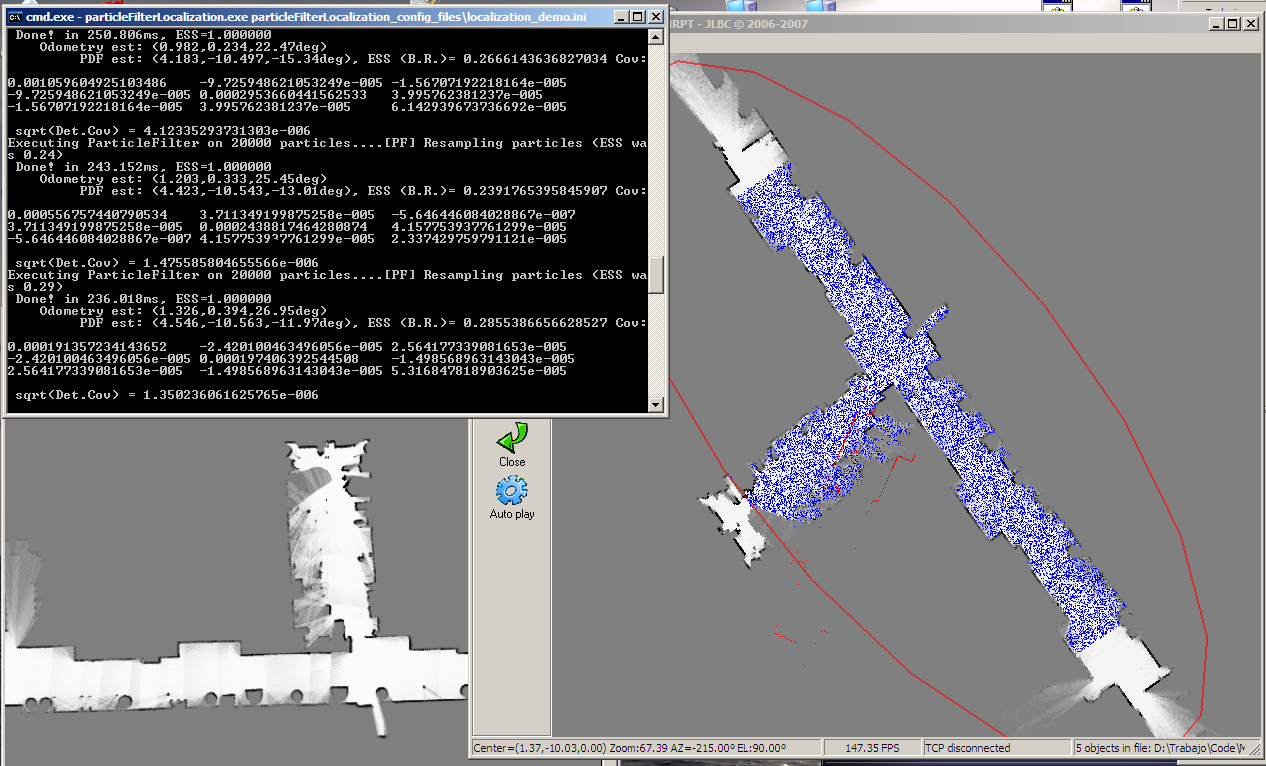Screen dimensions: 1266x766
Task: Click the Auto play gear icon
Action: [511, 494]
